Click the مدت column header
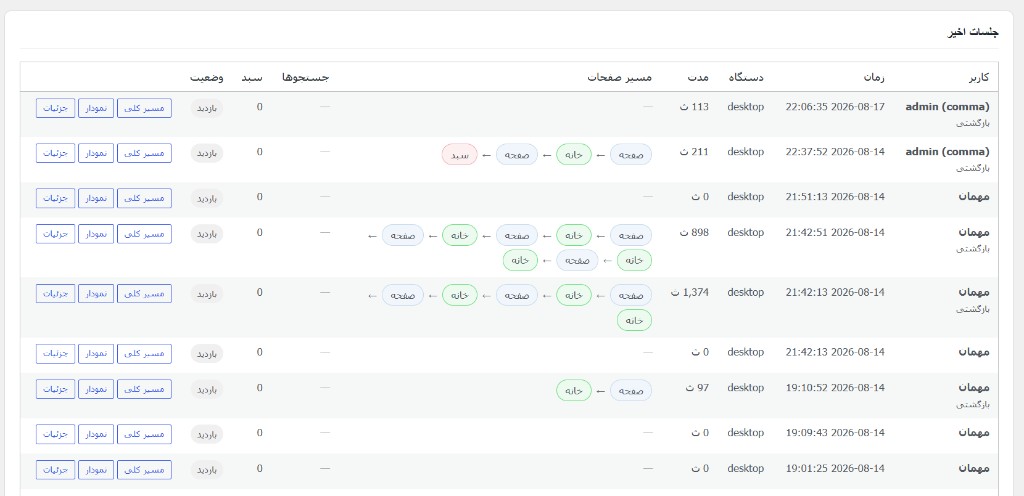 click(x=699, y=78)
